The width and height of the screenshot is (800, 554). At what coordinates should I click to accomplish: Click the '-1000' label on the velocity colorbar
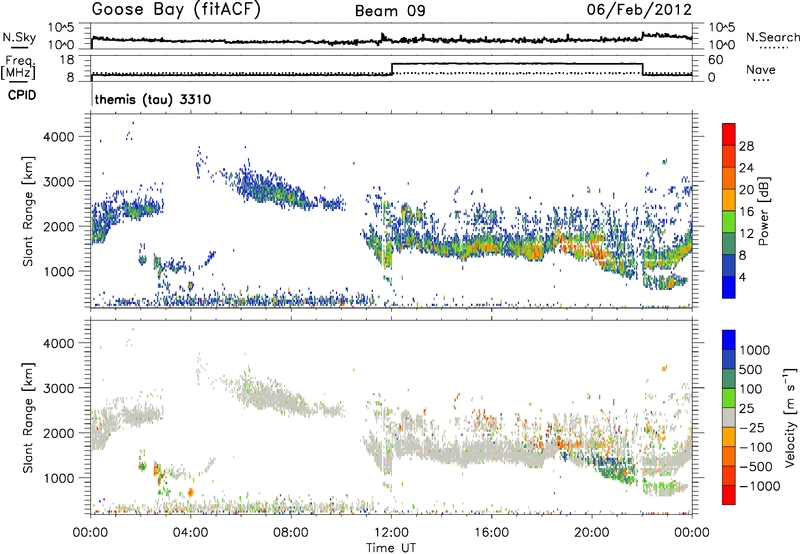(760, 486)
